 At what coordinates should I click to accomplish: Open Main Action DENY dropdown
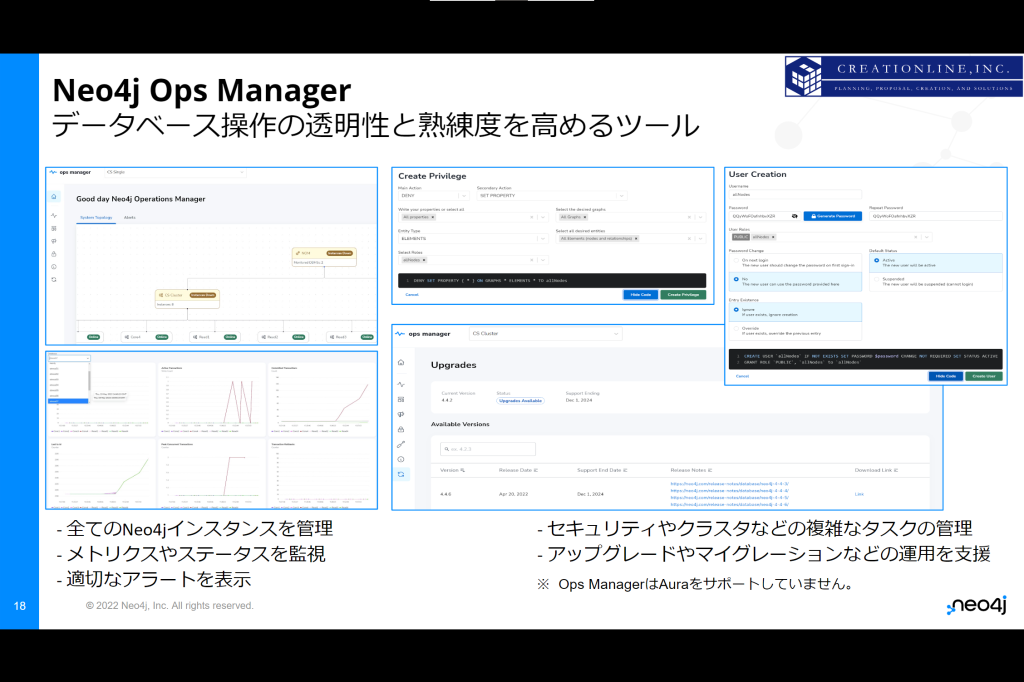pos(434,195)
